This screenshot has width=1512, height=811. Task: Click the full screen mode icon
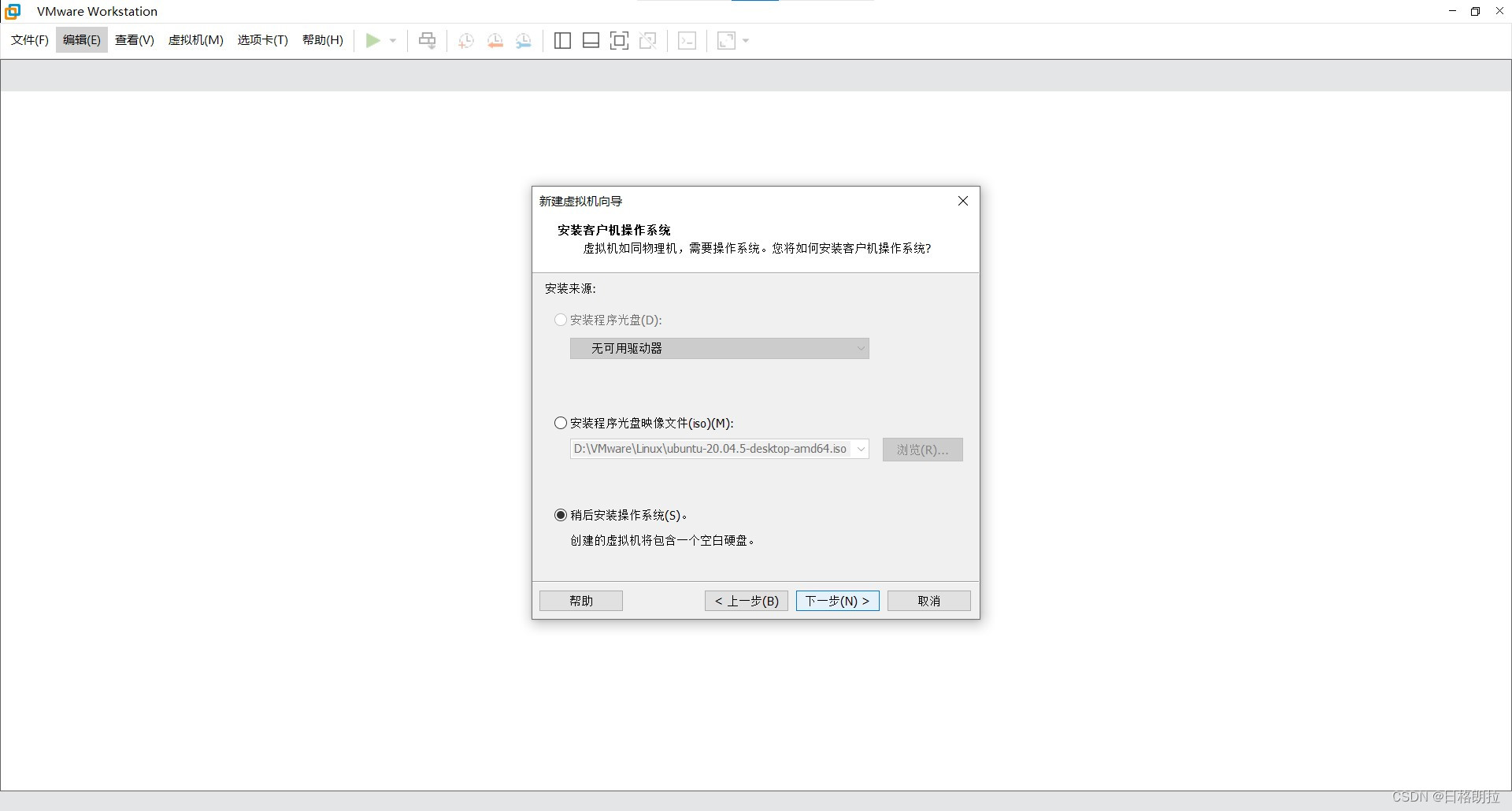619,40
